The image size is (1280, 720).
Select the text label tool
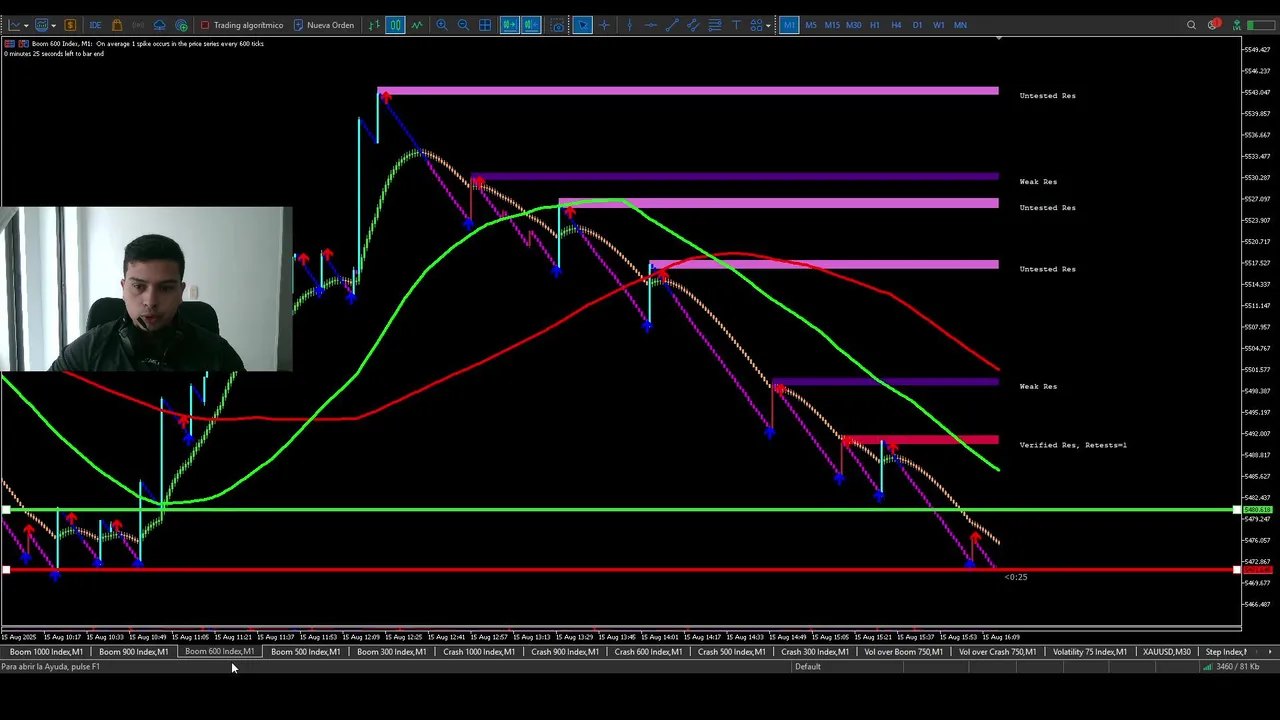(x=736, y=25)
